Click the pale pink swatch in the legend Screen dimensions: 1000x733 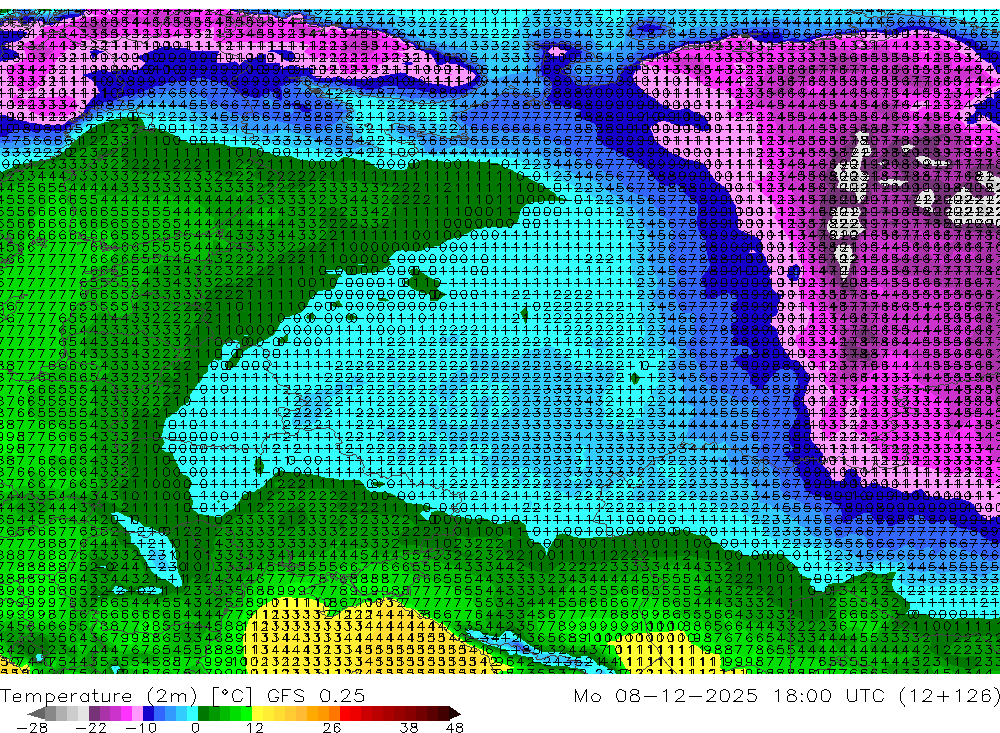click(137, 713)
